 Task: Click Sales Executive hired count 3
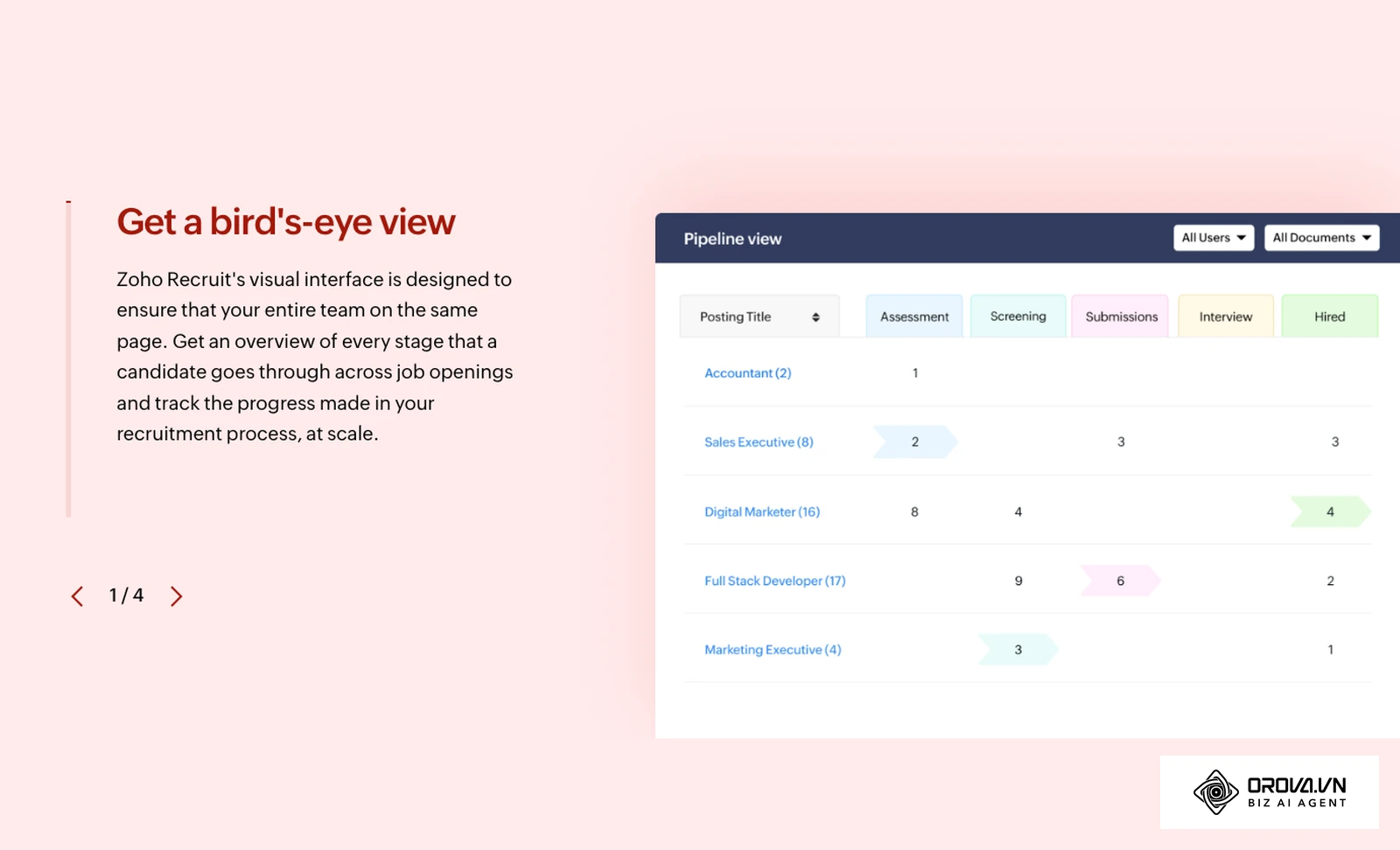point(1335,442)
